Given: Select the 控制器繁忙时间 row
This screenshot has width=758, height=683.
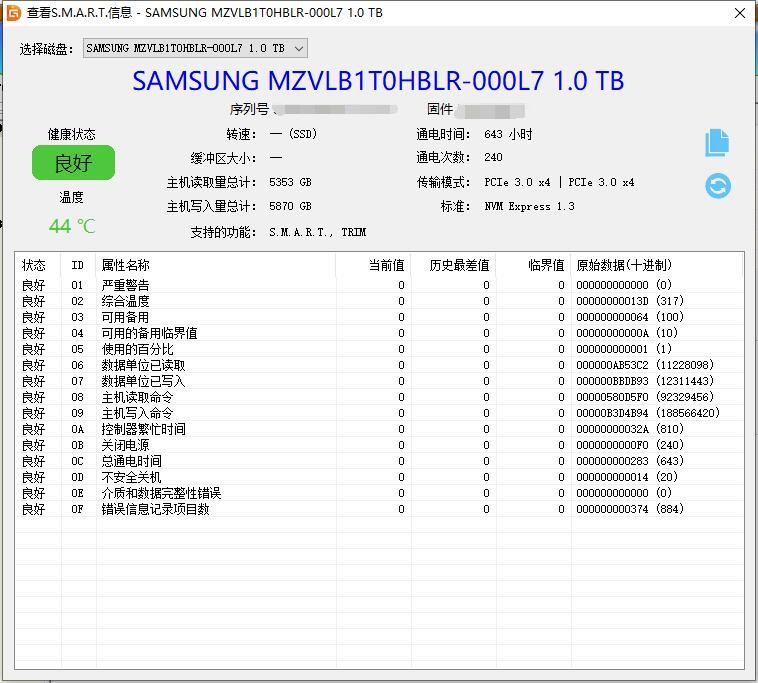Looking at the screenshot, I should (379, 429).
